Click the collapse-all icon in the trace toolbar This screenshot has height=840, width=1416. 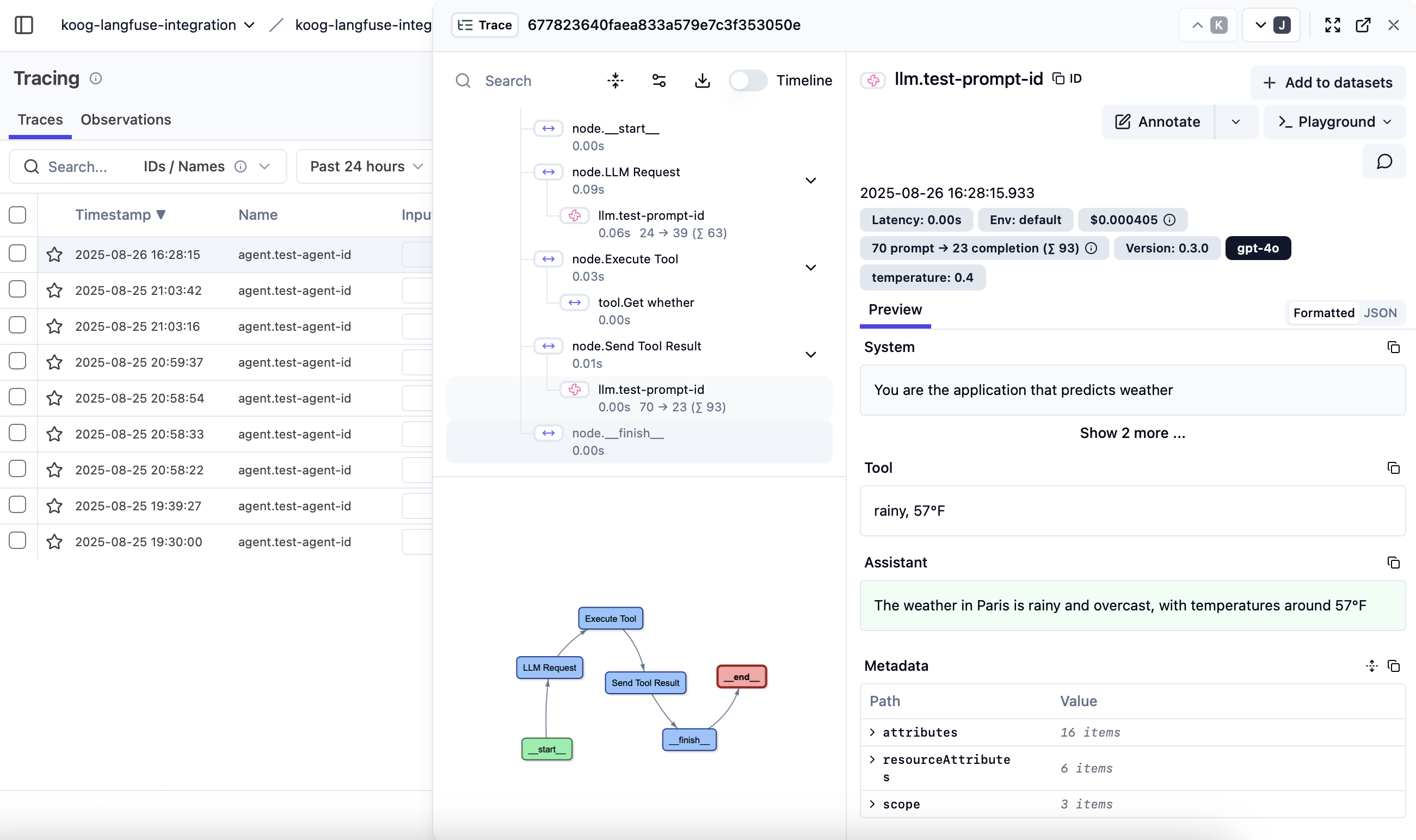click(615, 81)
